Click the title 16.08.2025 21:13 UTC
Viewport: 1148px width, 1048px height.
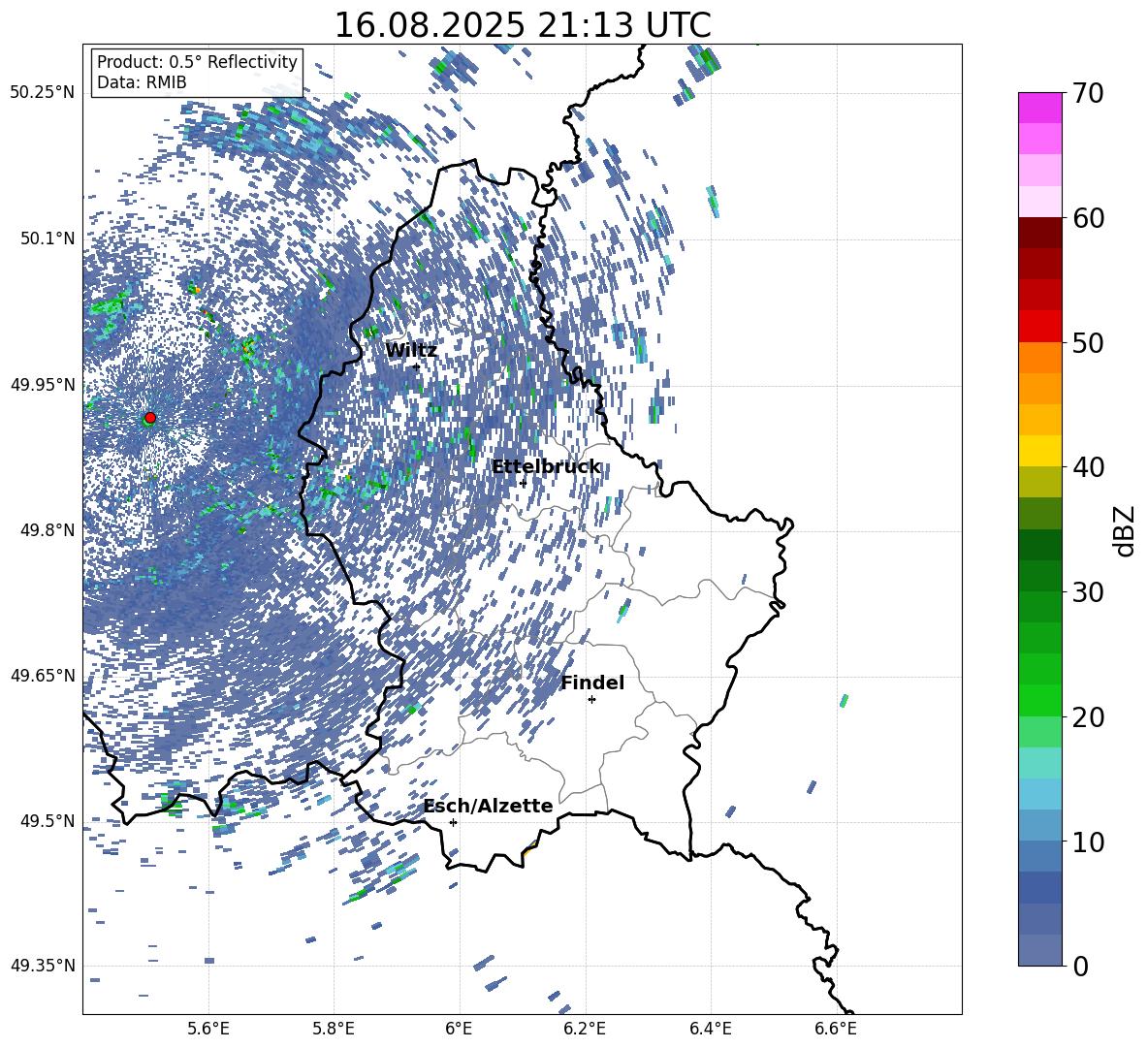[x=523, y=25]
